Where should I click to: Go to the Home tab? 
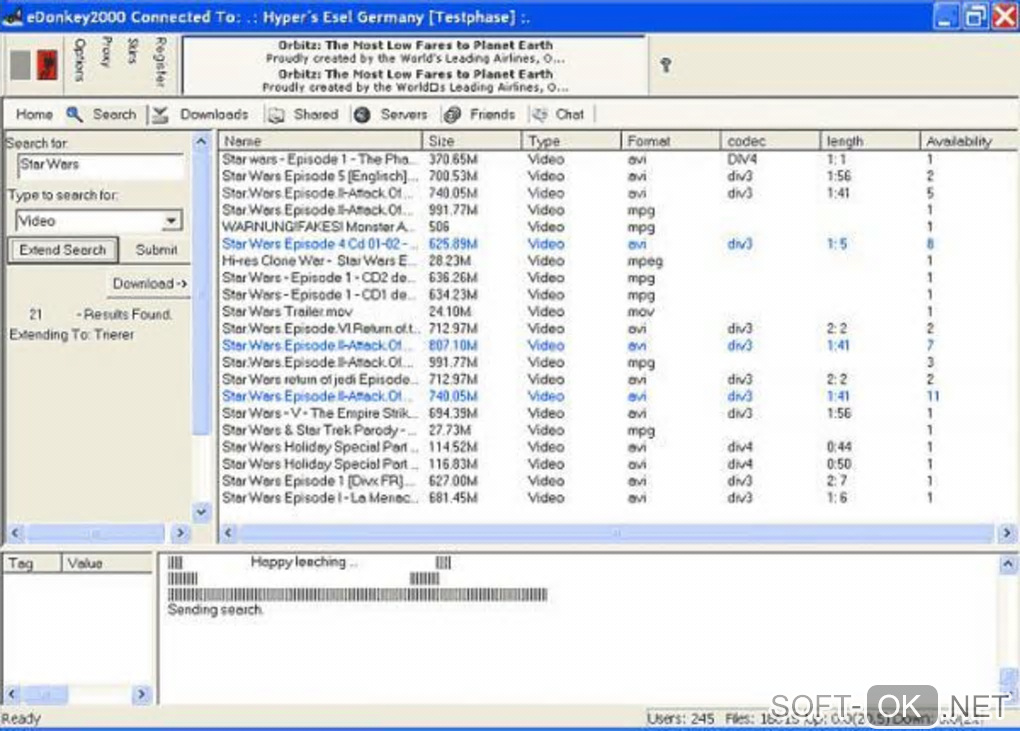click(x=34, y=114)
